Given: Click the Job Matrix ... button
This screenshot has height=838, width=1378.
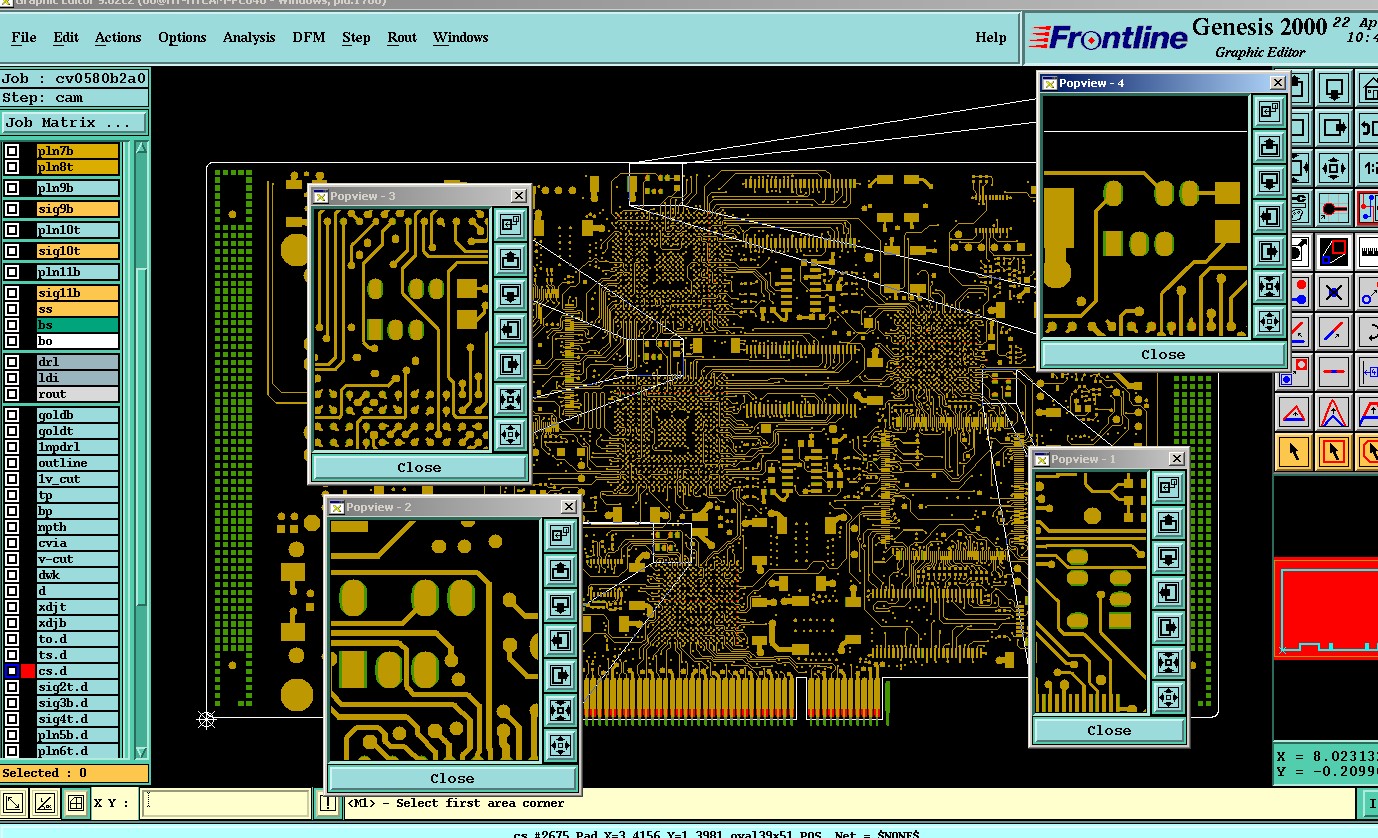Looking at the screenshot, I should pos(74,123).
